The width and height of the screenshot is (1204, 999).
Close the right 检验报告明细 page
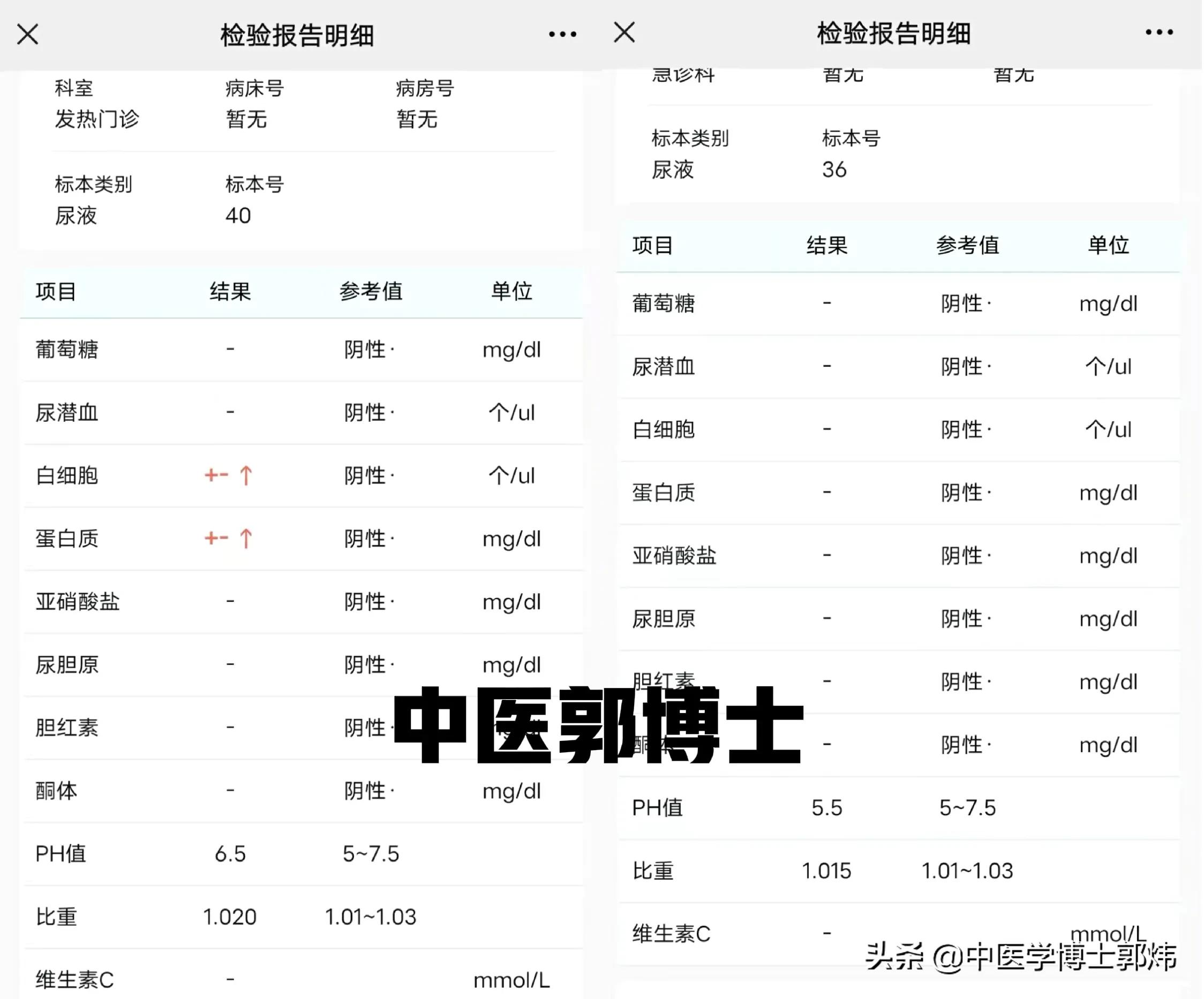(624, 33)
